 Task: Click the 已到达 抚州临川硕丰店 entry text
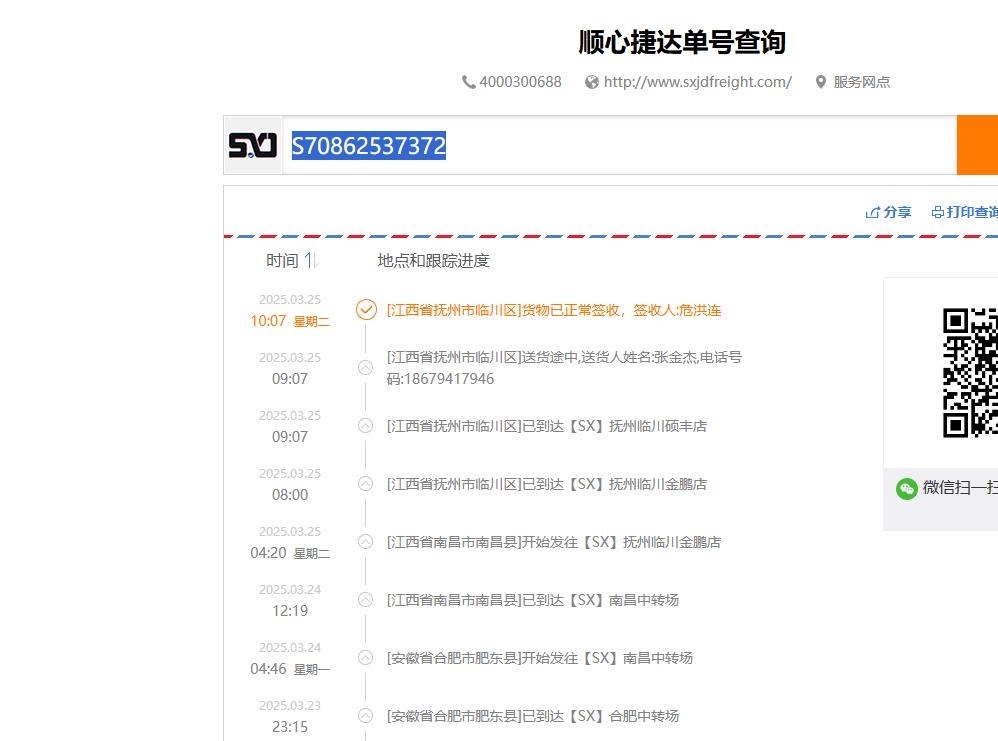click(547, 426)
